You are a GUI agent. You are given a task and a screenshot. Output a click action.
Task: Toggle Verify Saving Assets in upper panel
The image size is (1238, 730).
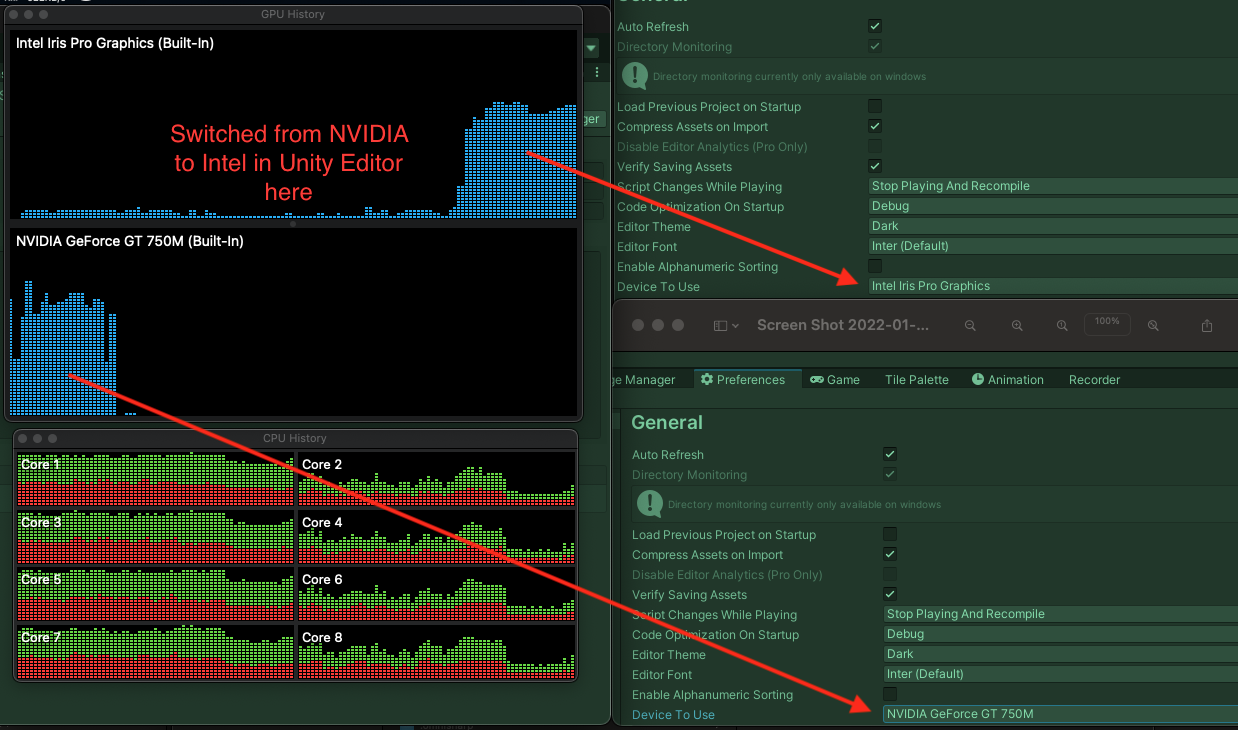[875, 166]
